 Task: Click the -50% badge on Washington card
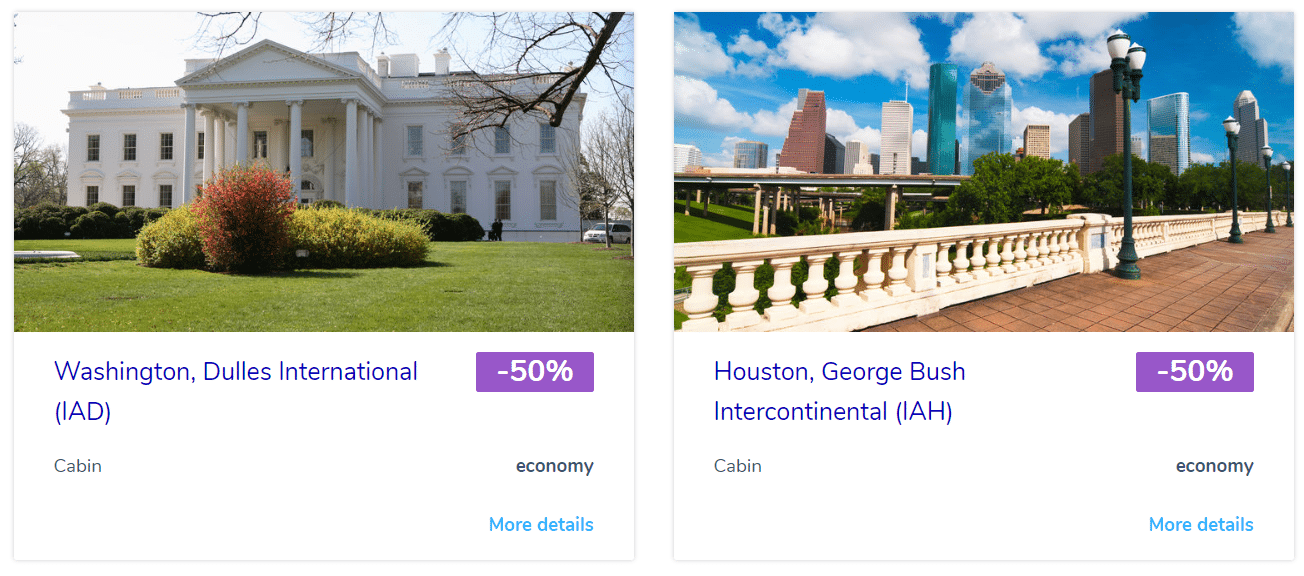point(535,372)
